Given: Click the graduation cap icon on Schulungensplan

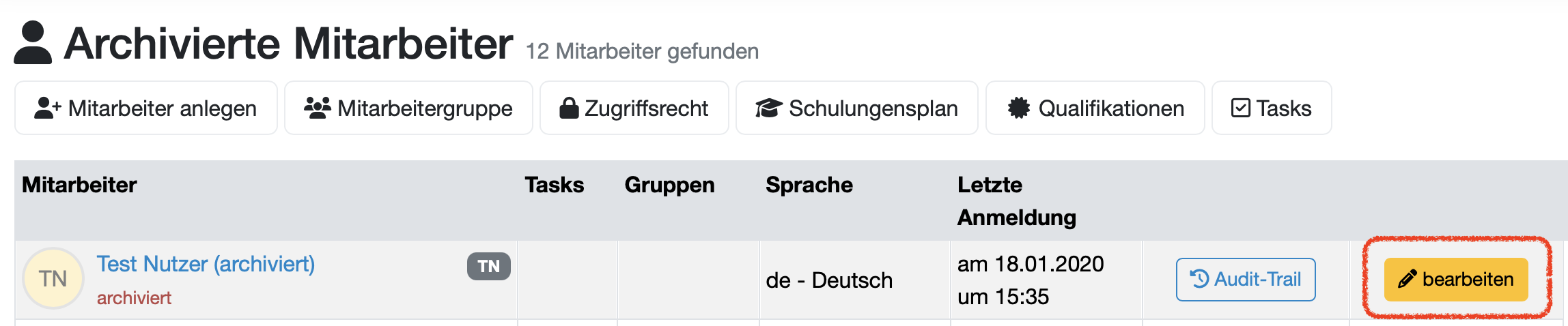Looking at the screenshot, I should [769, 108].
